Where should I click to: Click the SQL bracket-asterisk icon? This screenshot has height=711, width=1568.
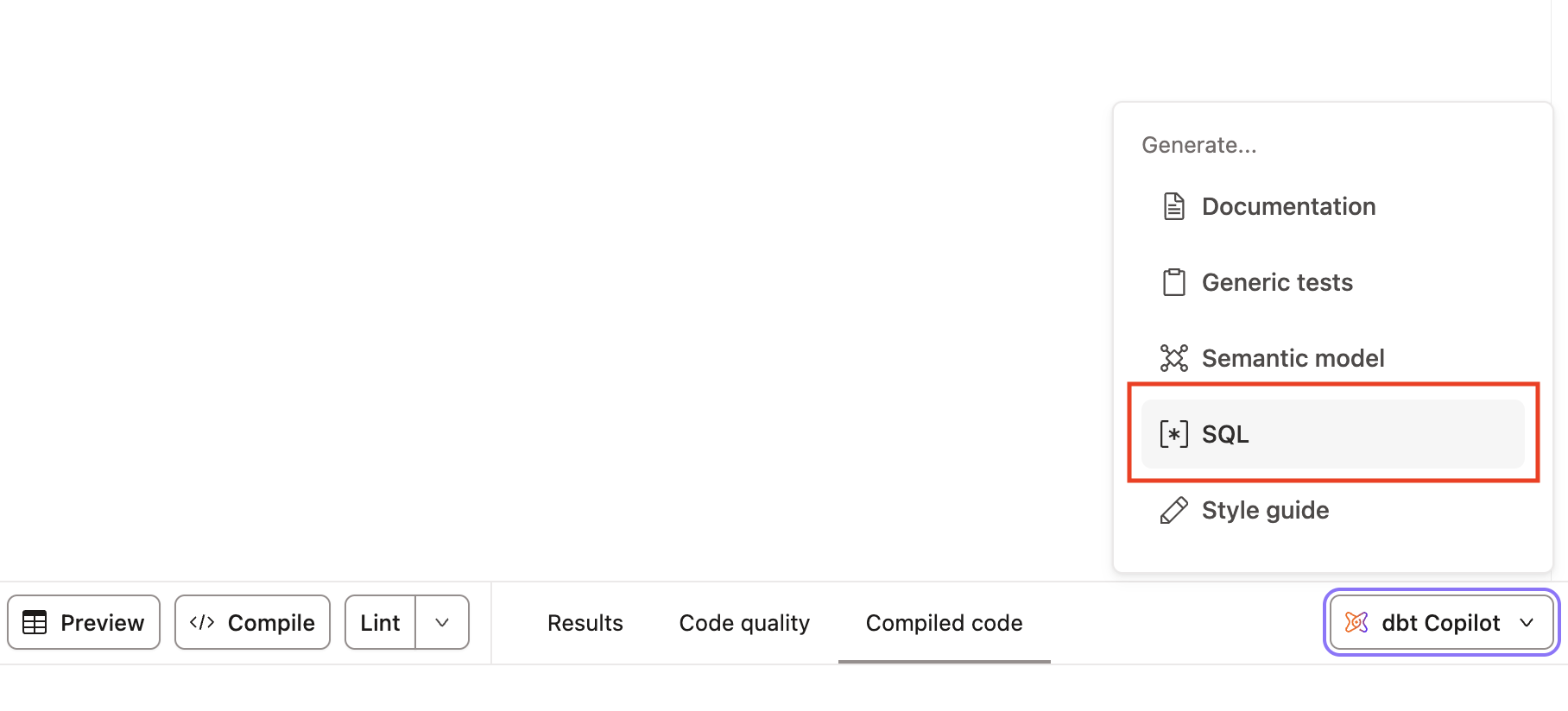(1172, 434)
